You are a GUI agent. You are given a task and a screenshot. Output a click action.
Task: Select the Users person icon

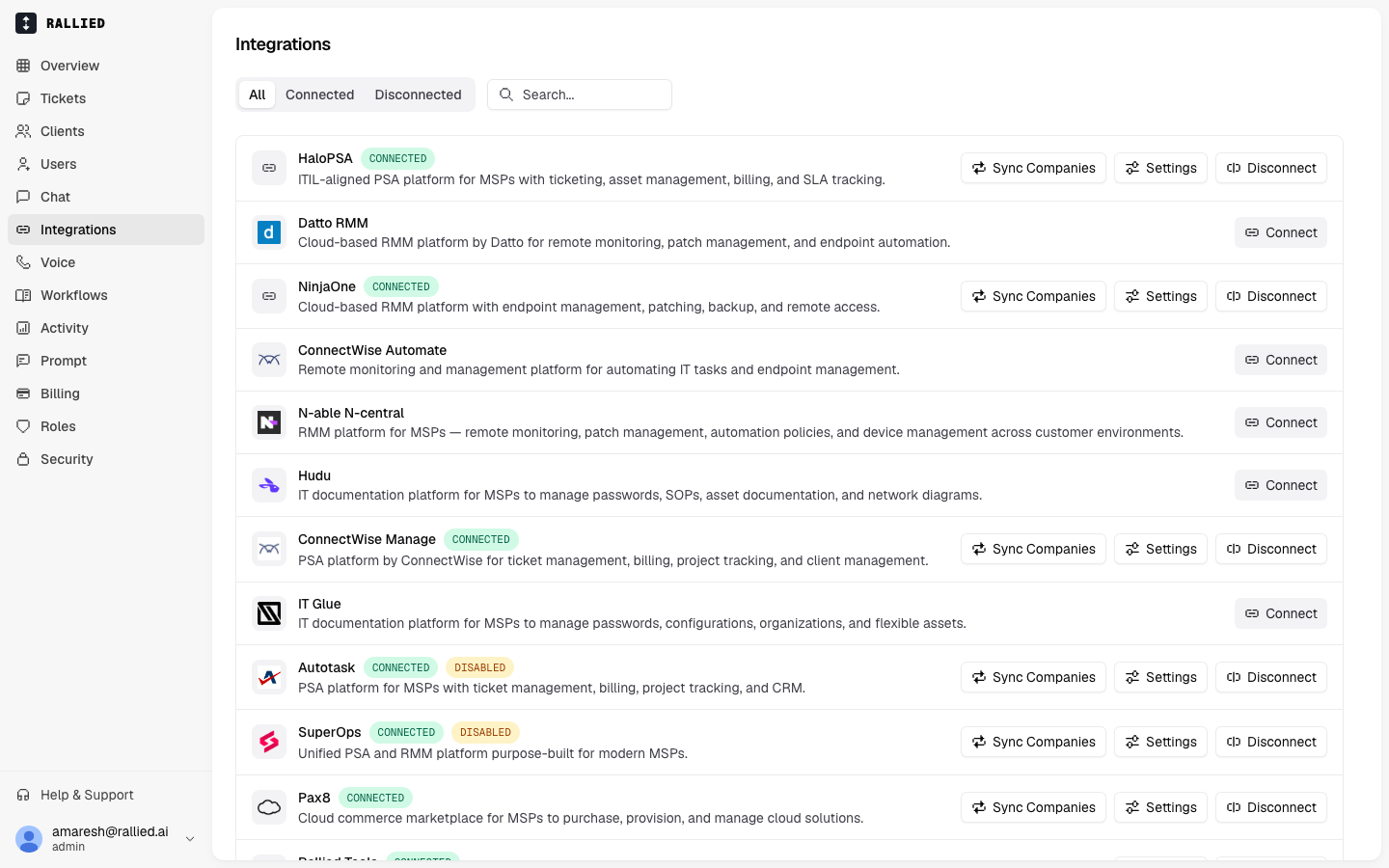click(x=23, y=164)
